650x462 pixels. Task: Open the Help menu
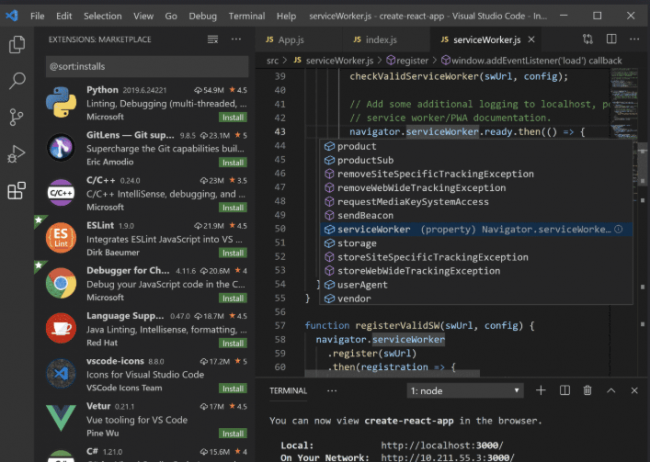286,16
